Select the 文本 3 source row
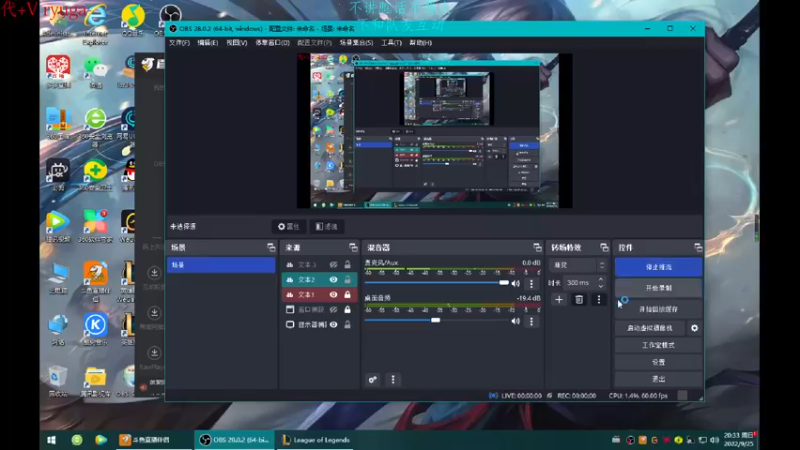The image size is (800, 450). [319, 265]
